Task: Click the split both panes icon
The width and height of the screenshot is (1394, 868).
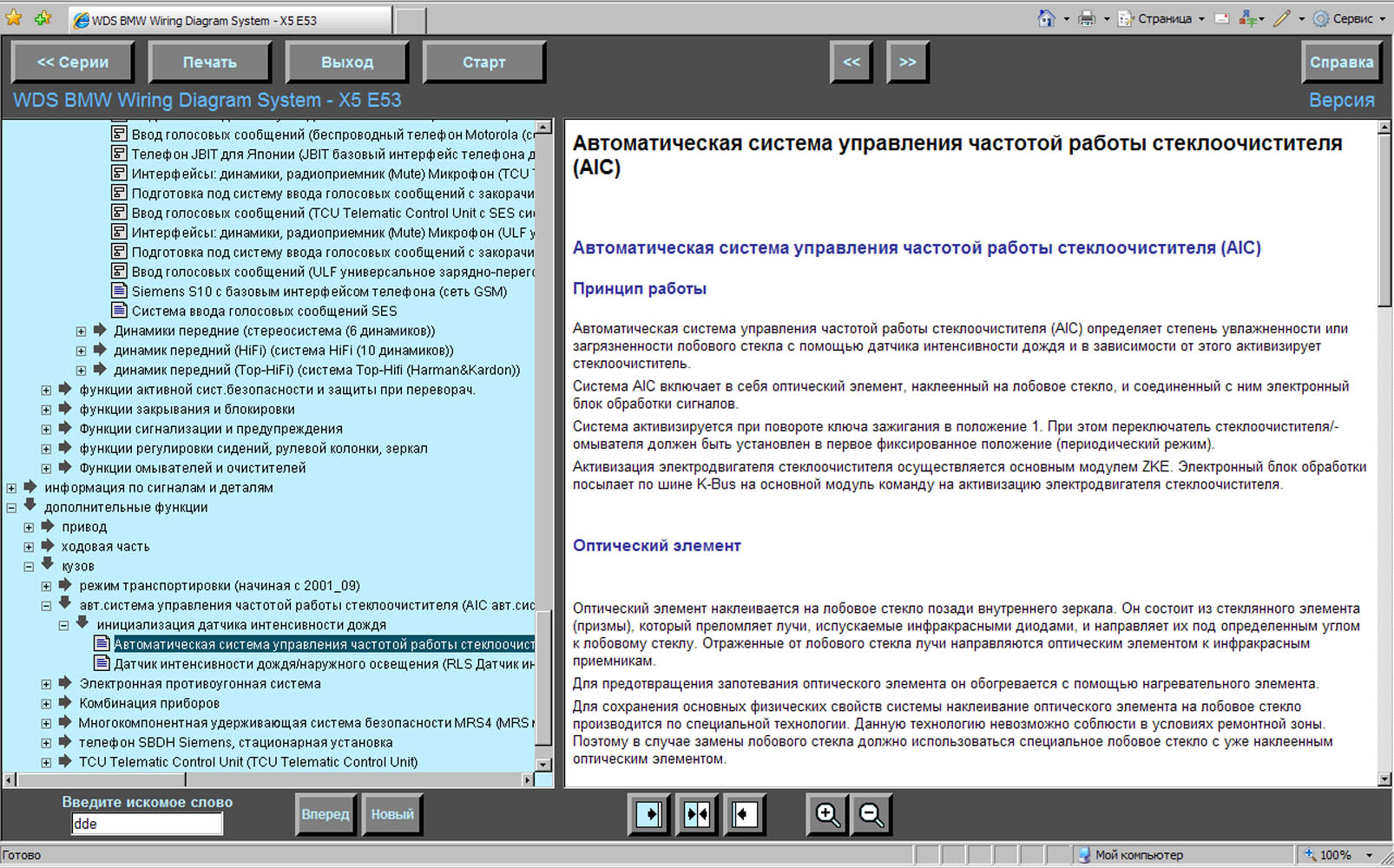Action: pos(696,814)
